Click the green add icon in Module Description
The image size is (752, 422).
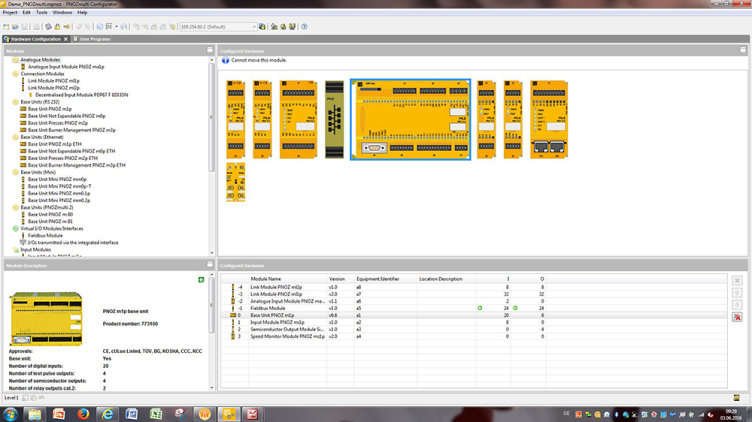[x=201, y=279]
